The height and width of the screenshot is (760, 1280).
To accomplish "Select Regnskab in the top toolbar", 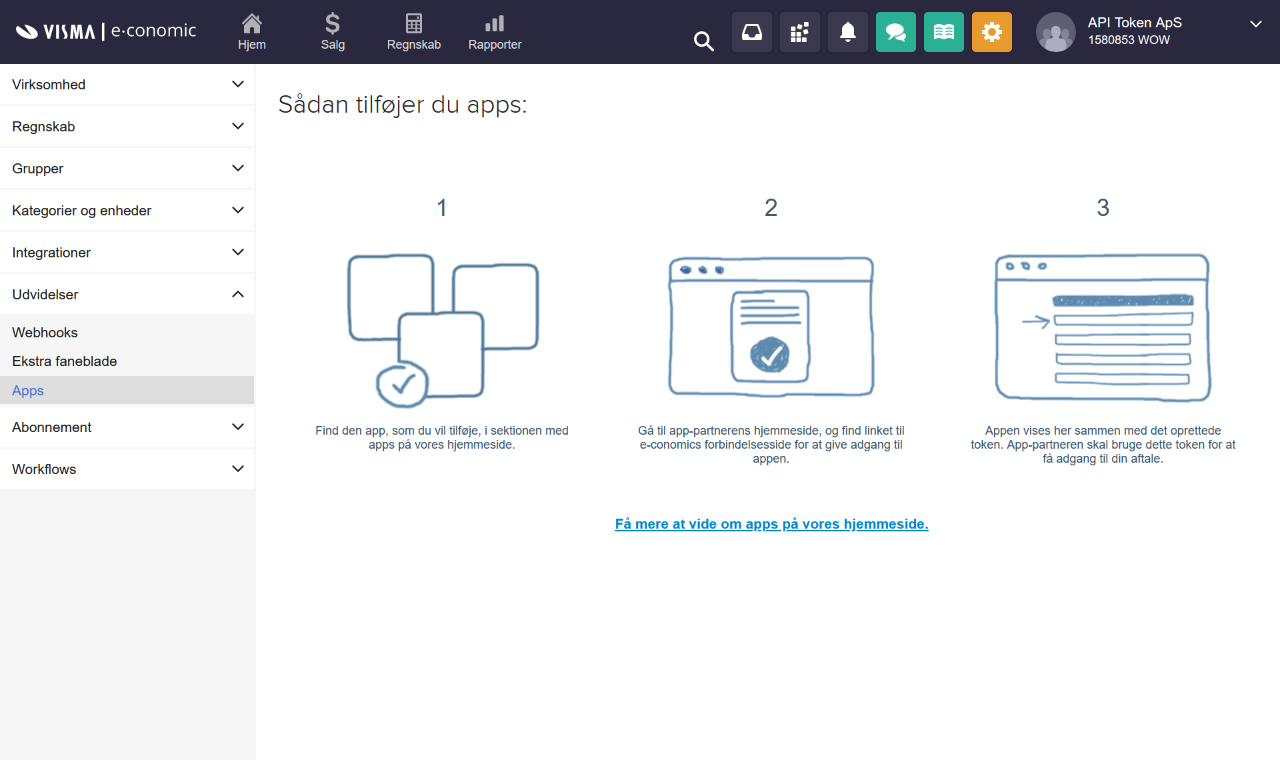I will 413,31.
